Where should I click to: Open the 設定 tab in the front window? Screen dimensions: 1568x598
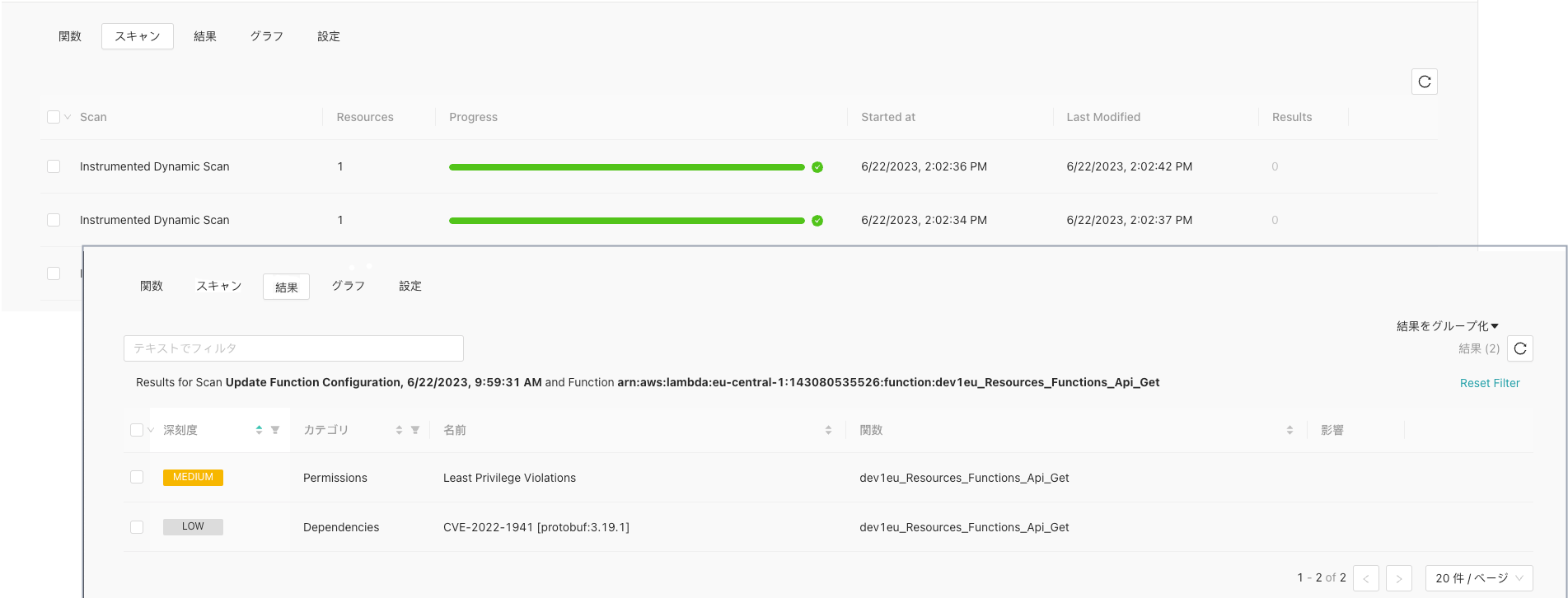click(410, 286)
